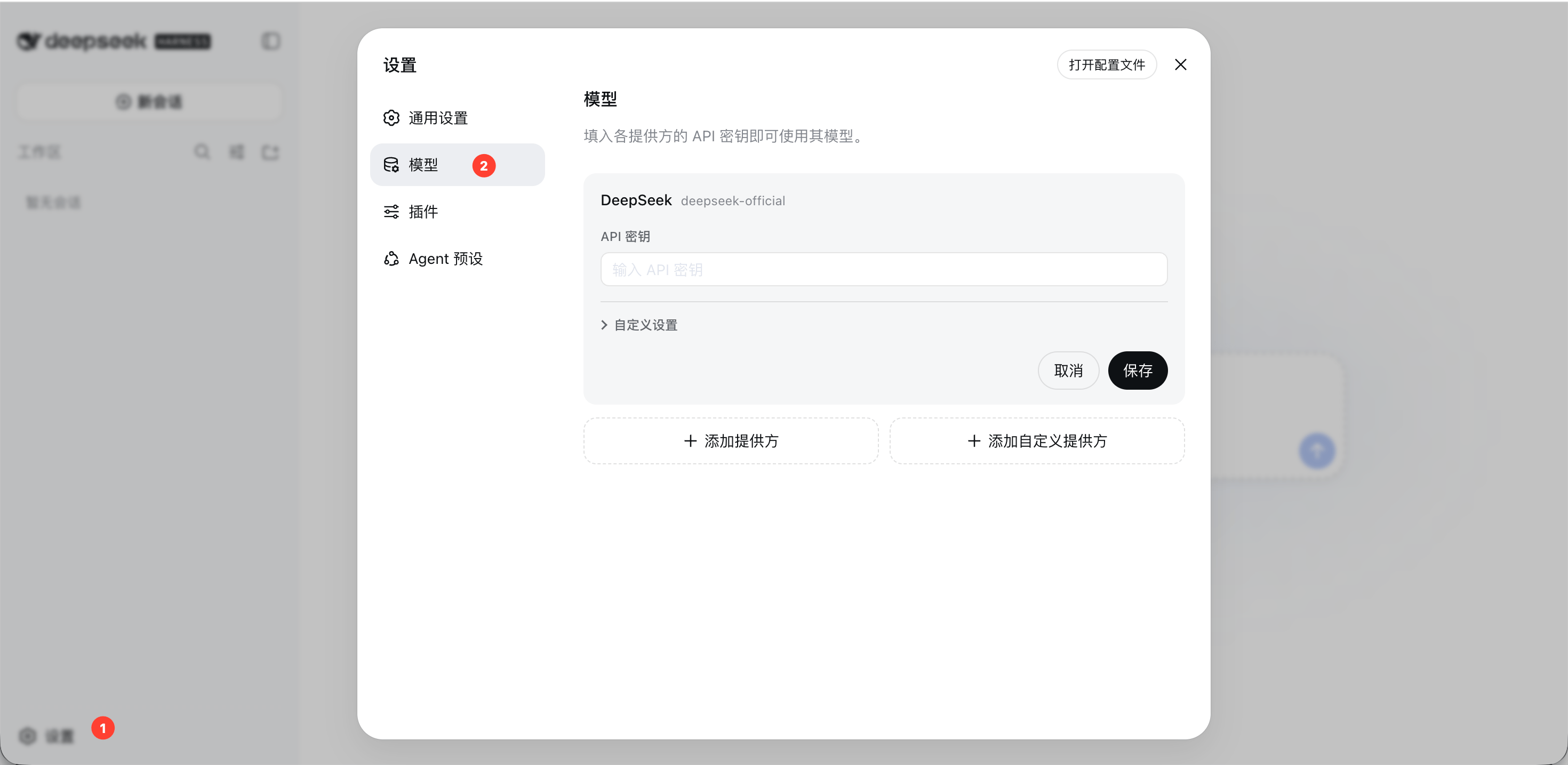This screenshot has width=1568, height=765.
Task: Expand the 自定义设置 section
Action: [x=639, y=325]
